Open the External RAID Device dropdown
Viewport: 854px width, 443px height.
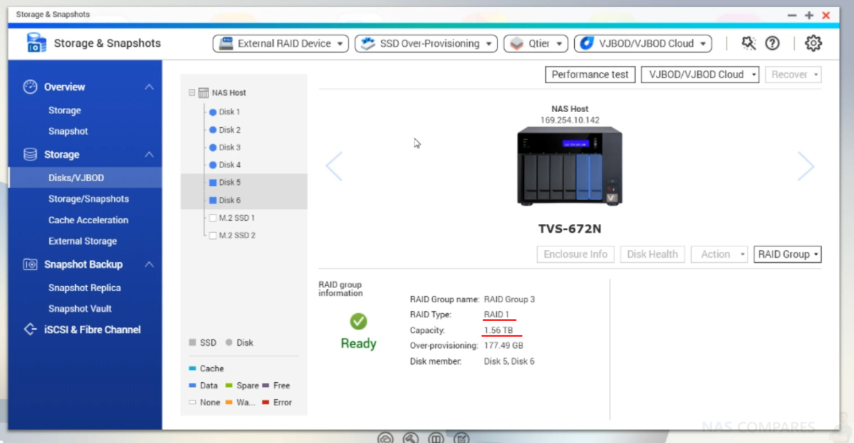pos(281,44)
